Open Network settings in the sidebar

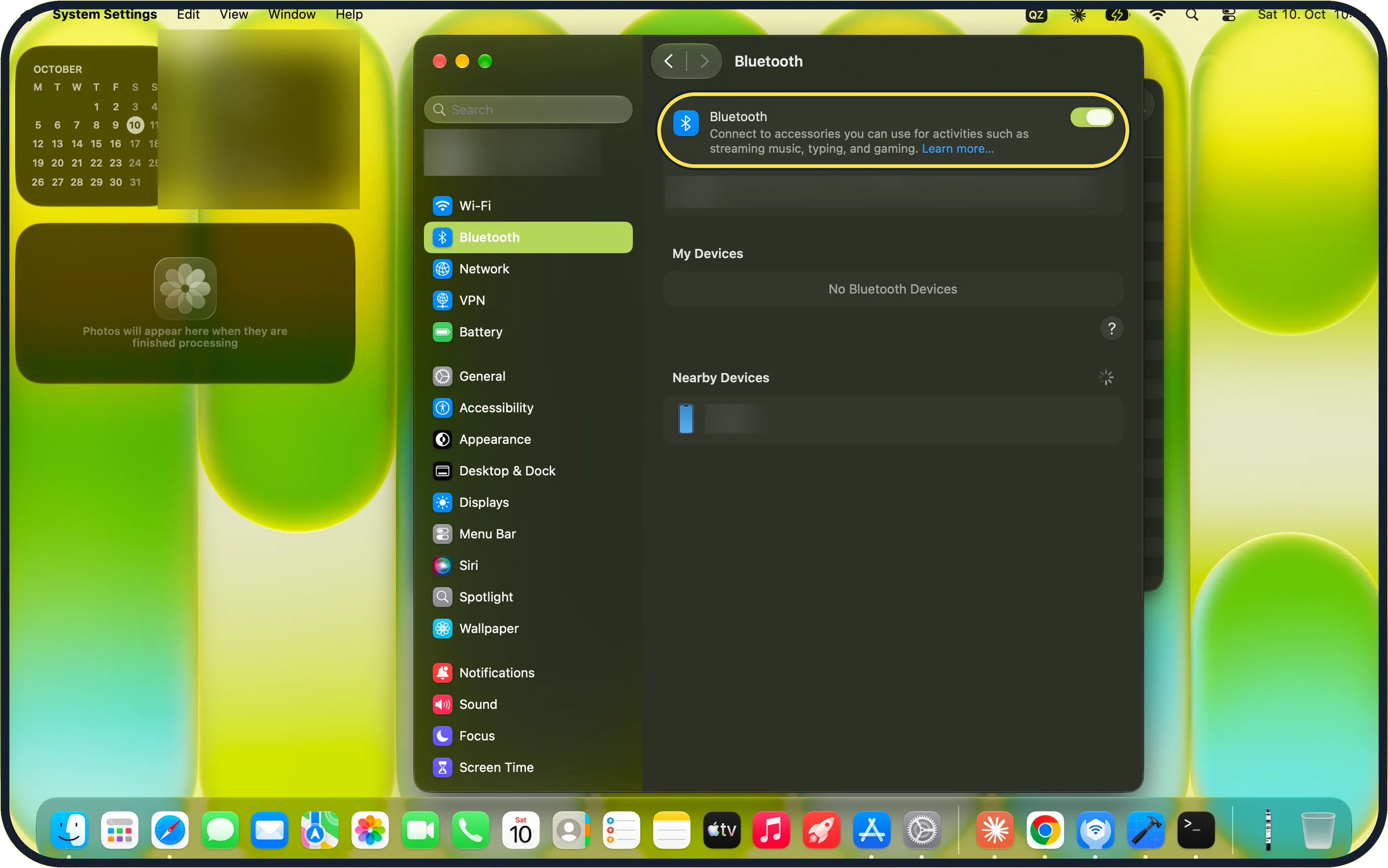[528, 268]
